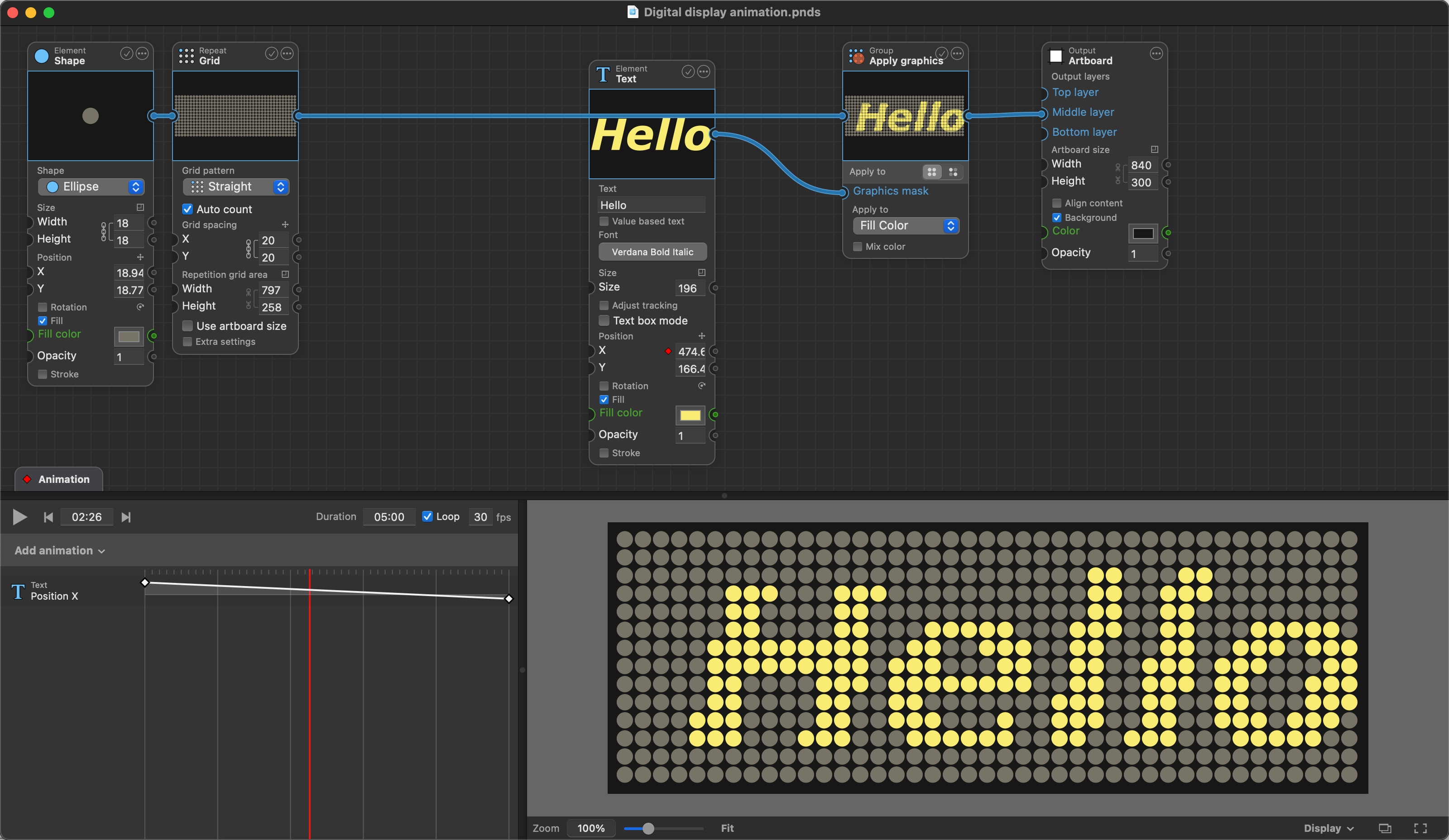Viewport: 1449px width, 840px height.
Task: Click the Grid node checkmark icon
Action: 271,54
